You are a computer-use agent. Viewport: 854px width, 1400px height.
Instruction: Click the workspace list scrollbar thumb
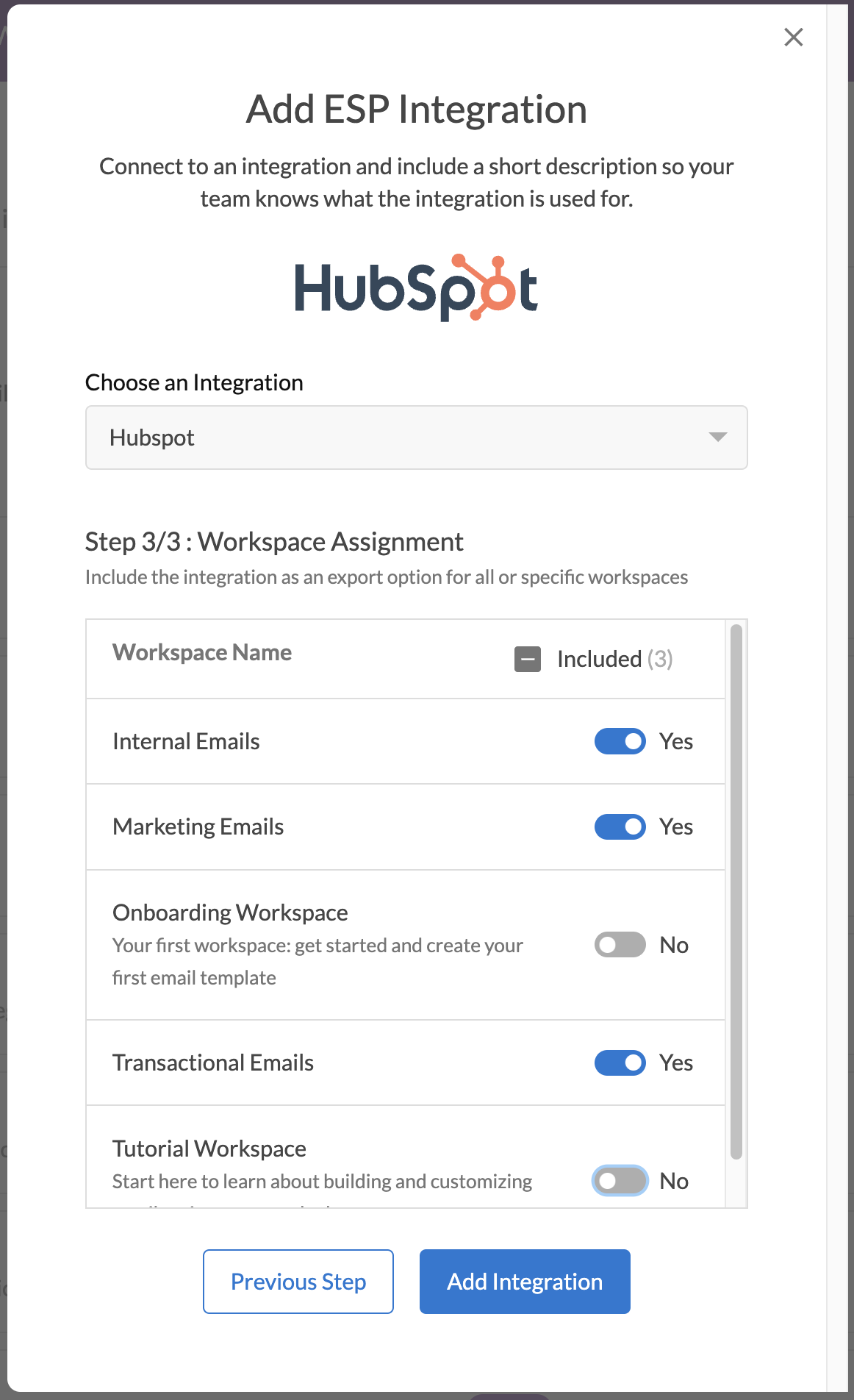click(x=736, y=892)
